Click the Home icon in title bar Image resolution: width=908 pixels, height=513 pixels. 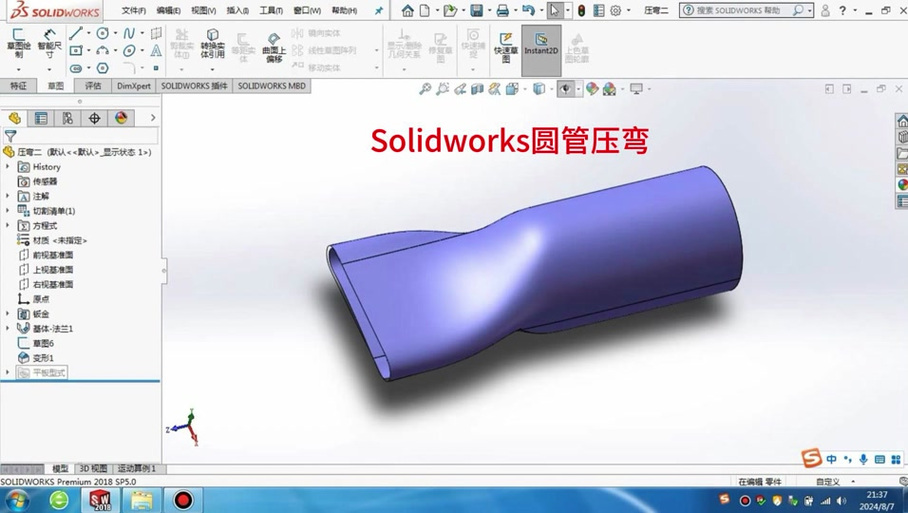point(408,10)
